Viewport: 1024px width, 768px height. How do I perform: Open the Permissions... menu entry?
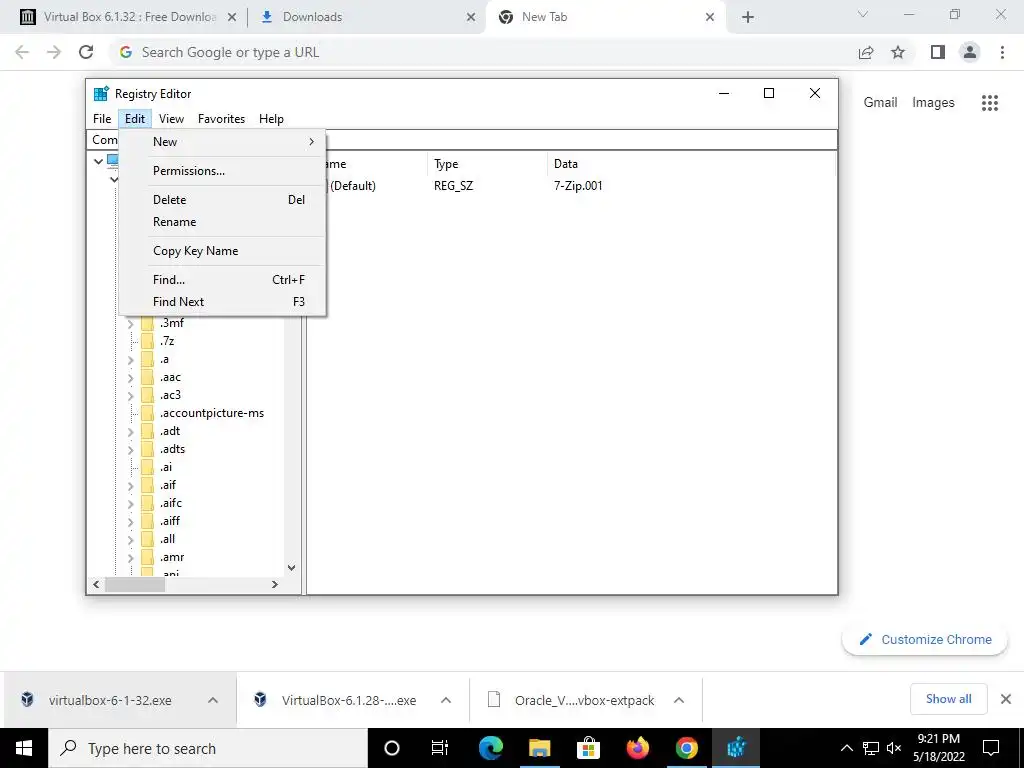(222, 170)
